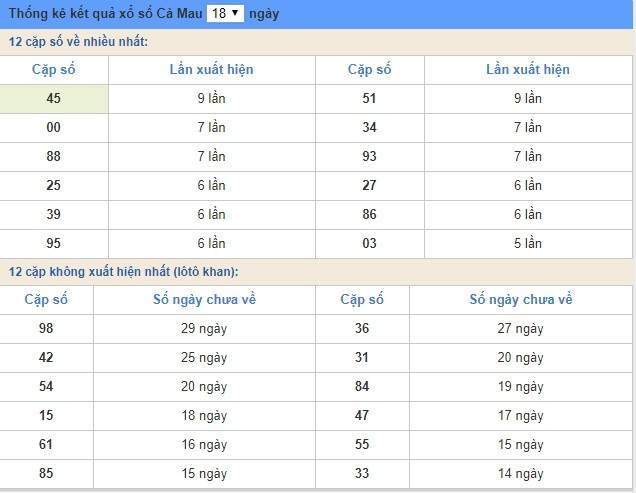Click '7 lần' beside pair 00
The height and width of the screenshot is (493, 636).
coord(211,127)
